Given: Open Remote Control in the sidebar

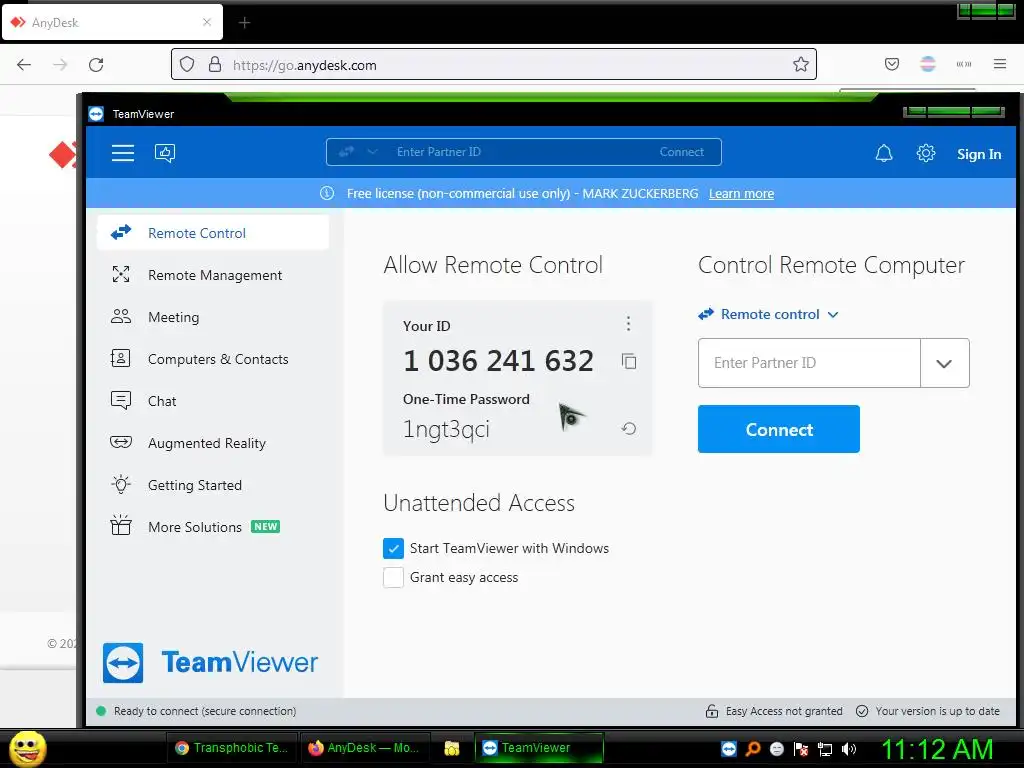Looking at the screenshot, I should (213, 232).
